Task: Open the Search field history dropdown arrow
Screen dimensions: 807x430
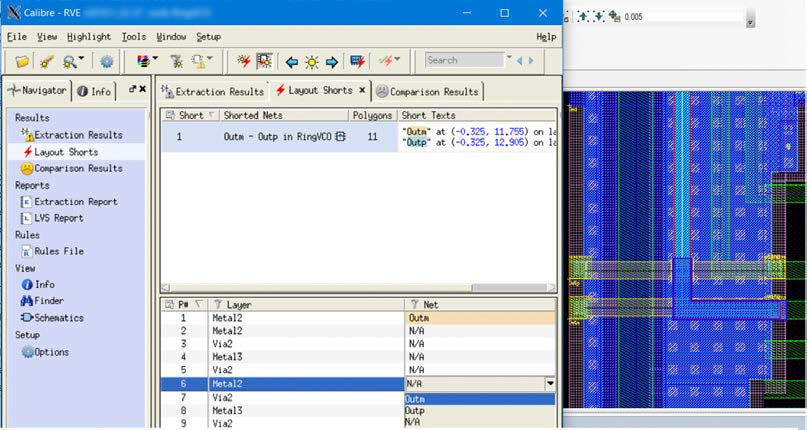Action: [509, 58]
